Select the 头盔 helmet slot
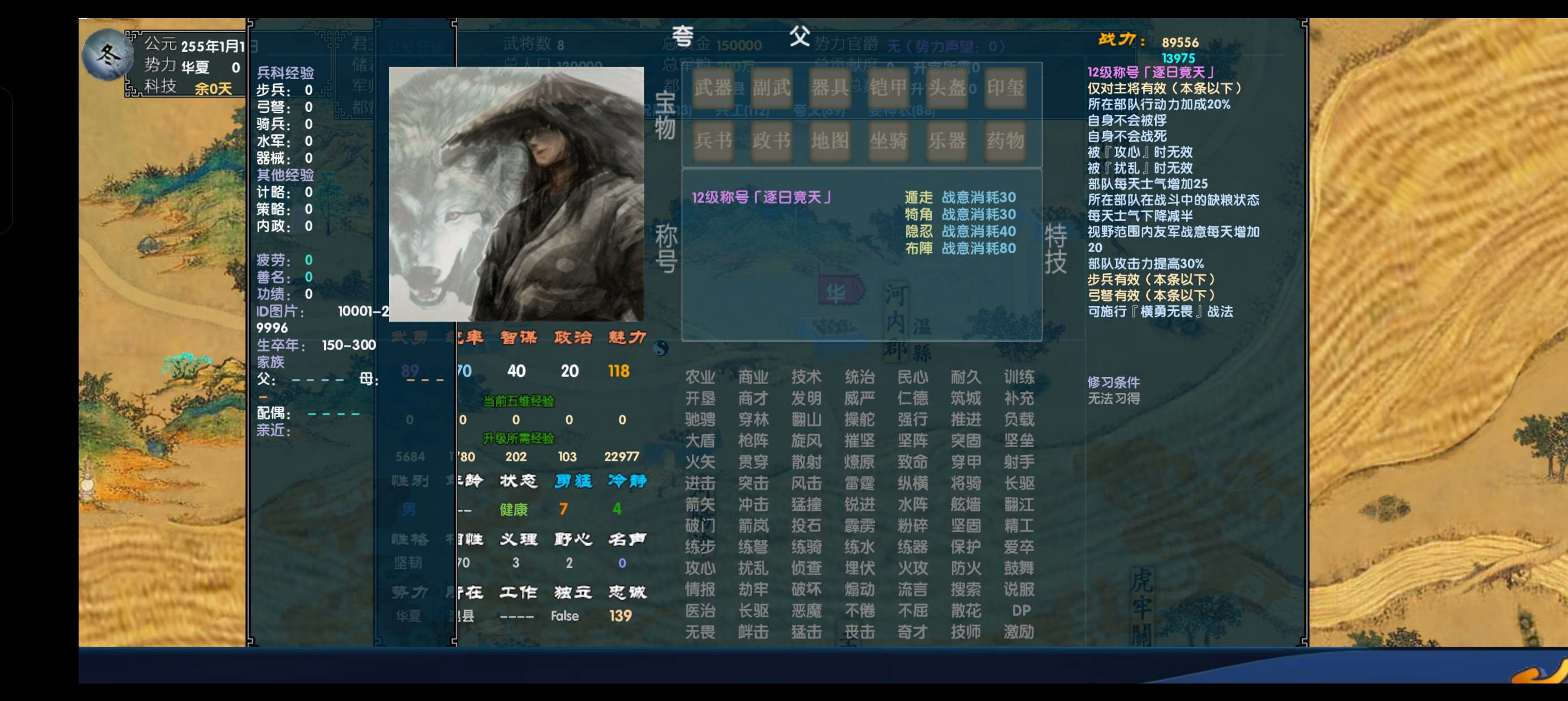The height and width of the screenshot is (701, 1568). click(946, 88)
